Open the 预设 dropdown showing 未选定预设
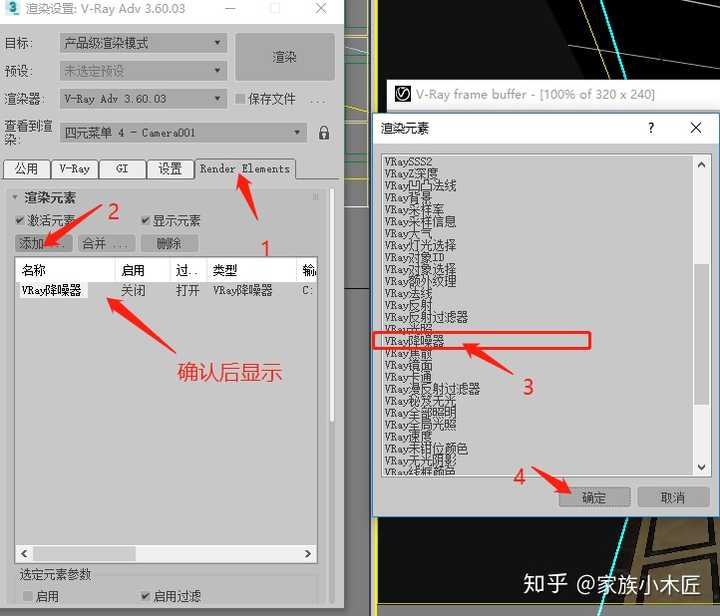Image resolution: width=720 pixels, height=616 pixels. tap(143, 71)
